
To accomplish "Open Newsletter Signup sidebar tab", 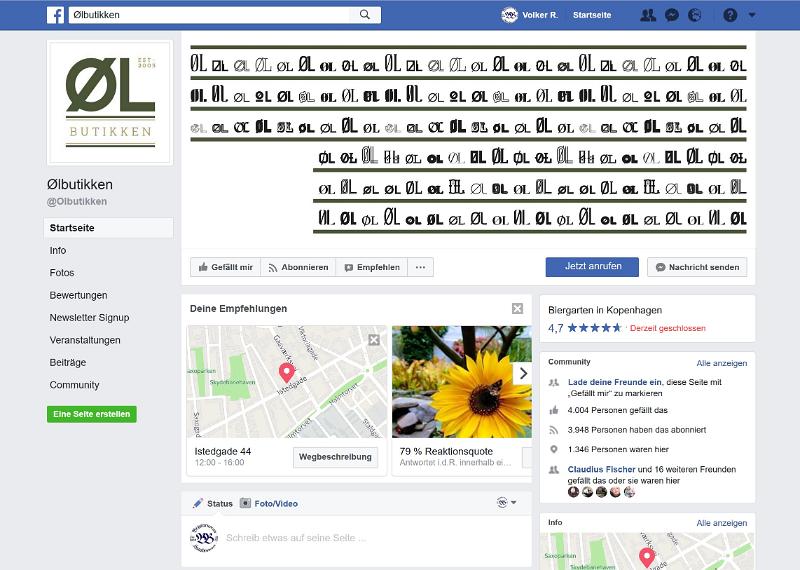I will coord(89,318).
